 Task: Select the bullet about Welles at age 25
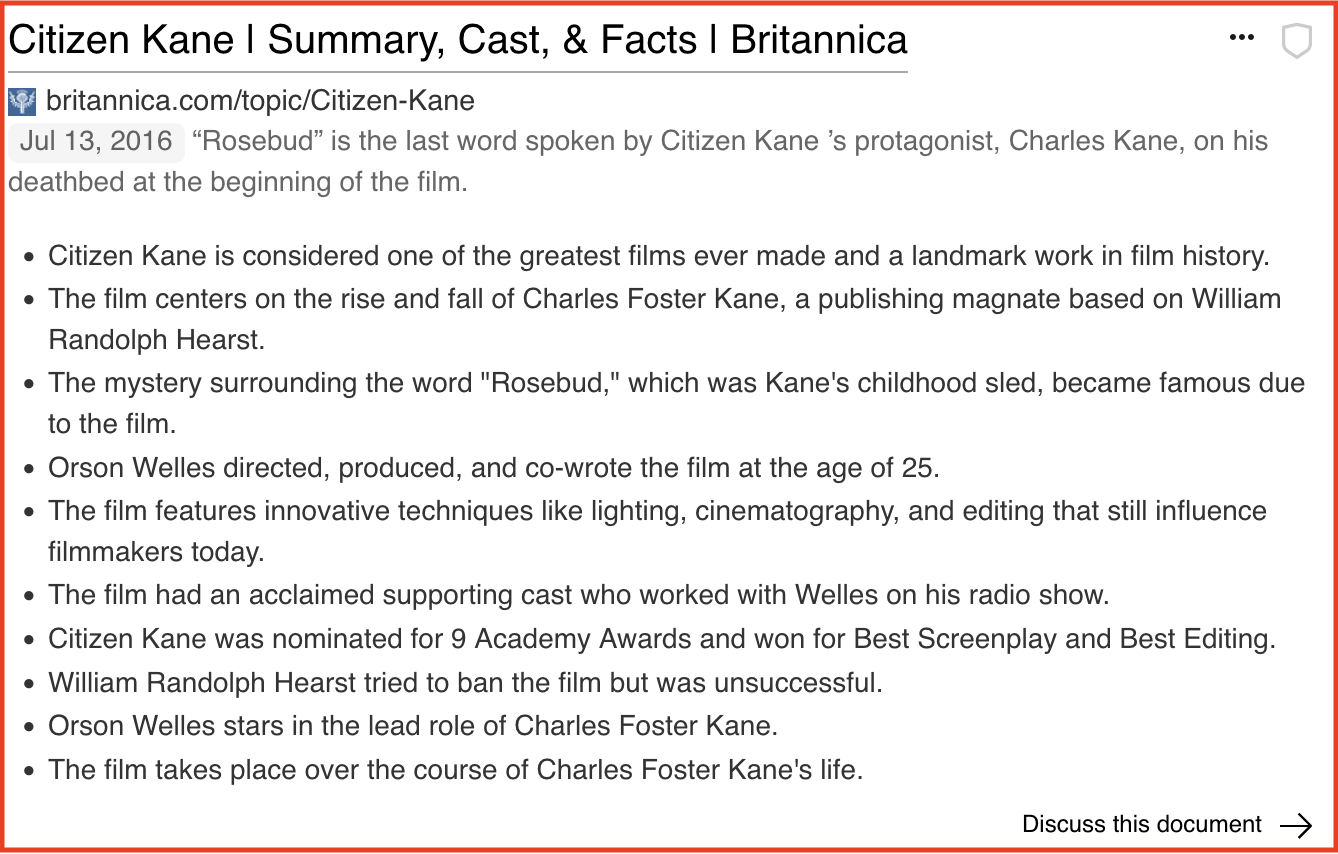(494, 469)
